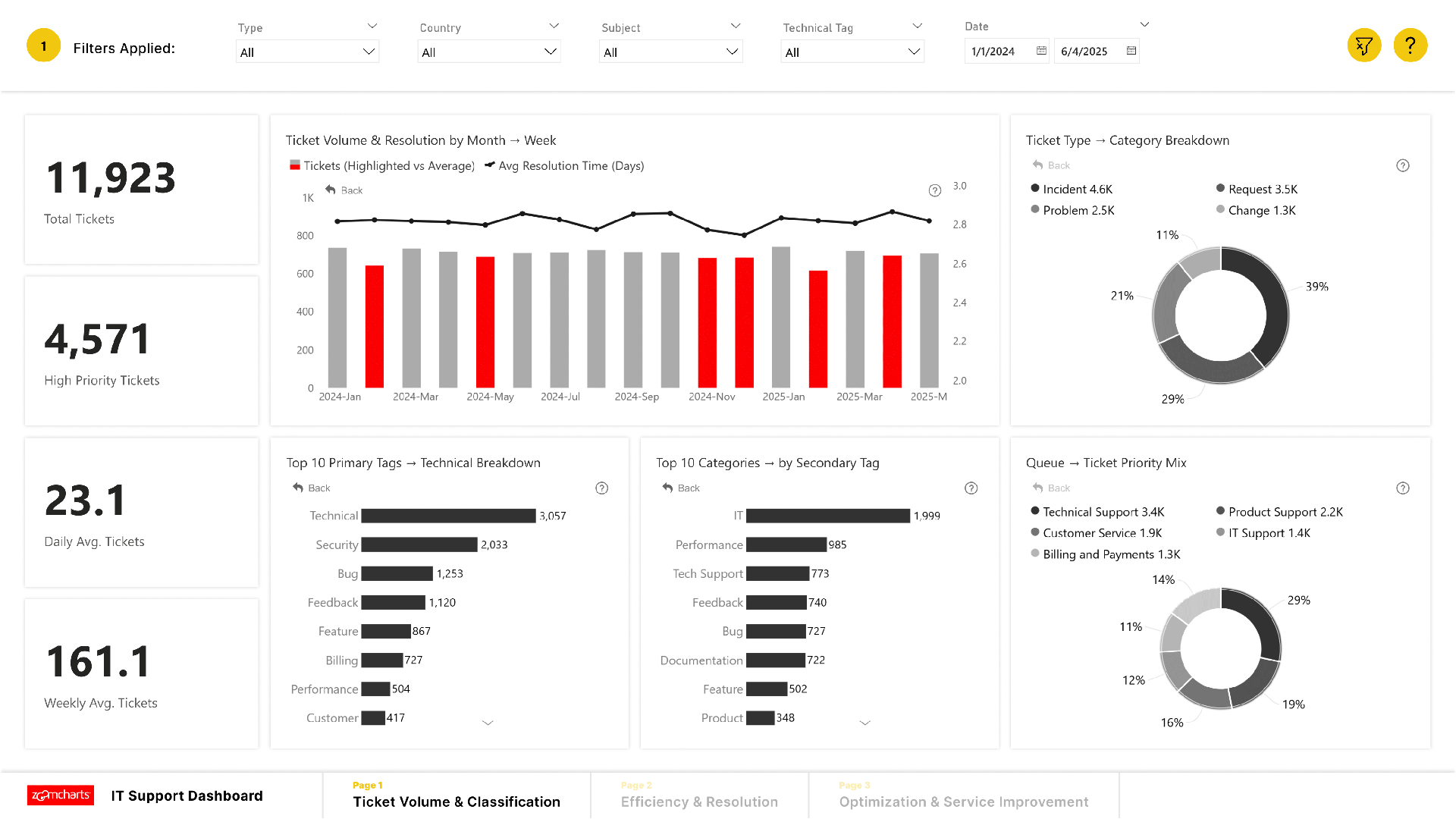The width and height of the screenshot is (1456, 819).
Task: Open the Type filter dropdown
Action: pyautogui.click(x=307, y=52)
